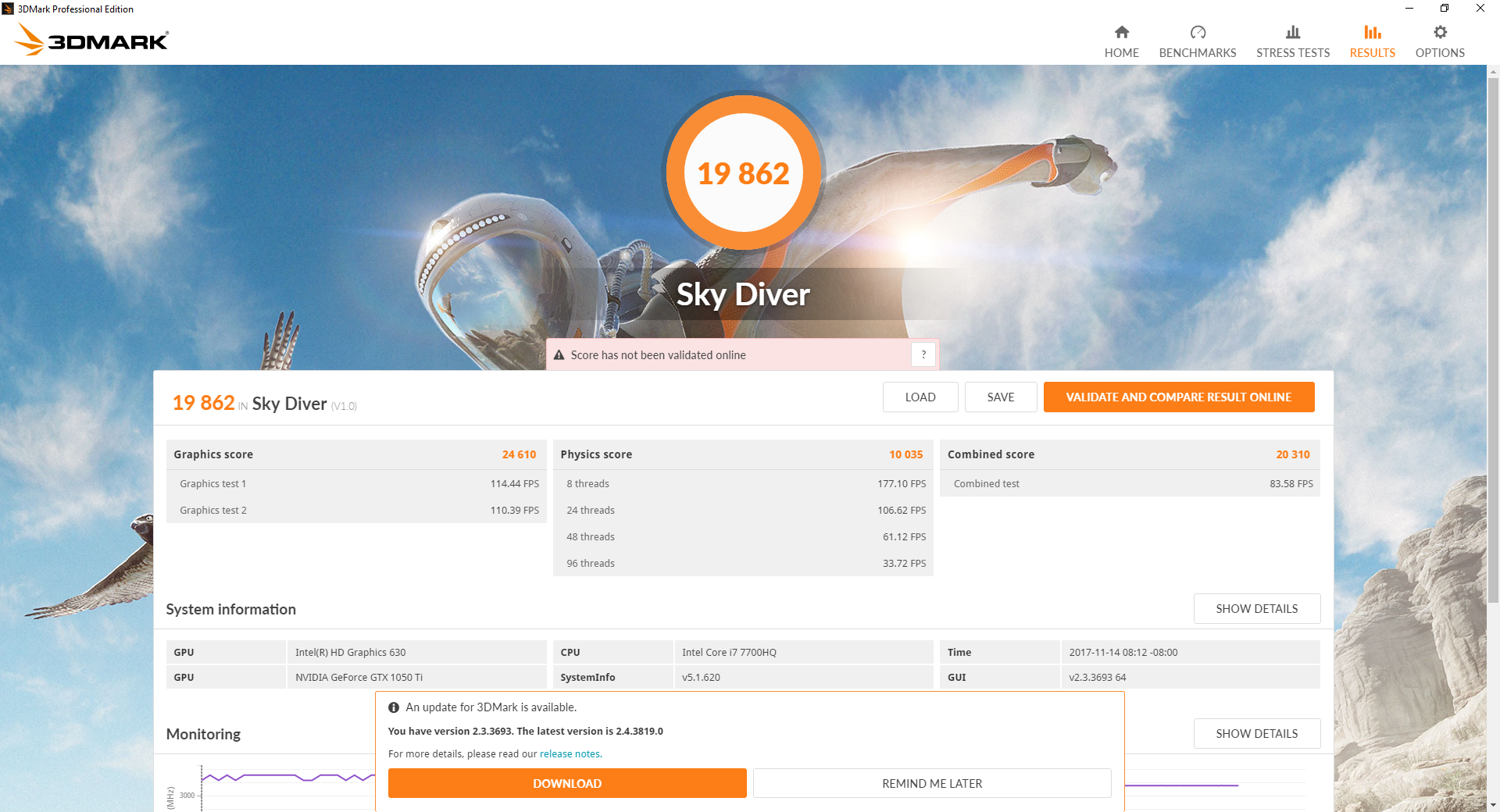Click GUI version v2.3.3693 64

coord(1098,678)
